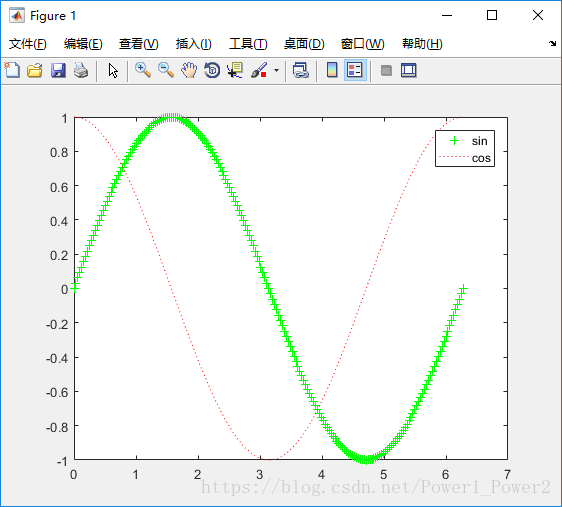Toggle the Insert Legend toolbar button
The height and width of the screenshot is (507, 562).
pyautogui.click(x=355, y=70)
